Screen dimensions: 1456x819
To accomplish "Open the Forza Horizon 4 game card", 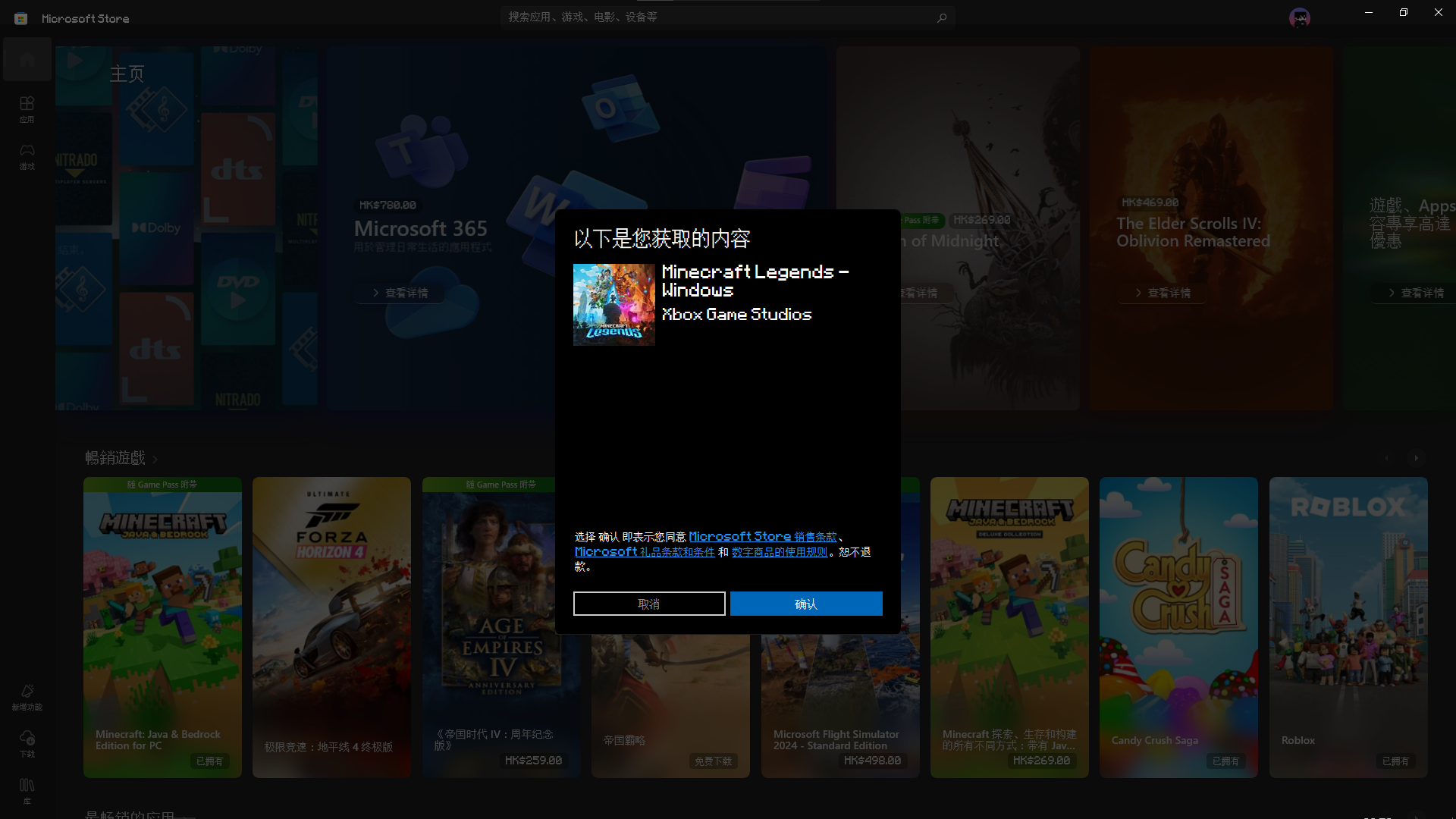I will click(x=331, y=627).
